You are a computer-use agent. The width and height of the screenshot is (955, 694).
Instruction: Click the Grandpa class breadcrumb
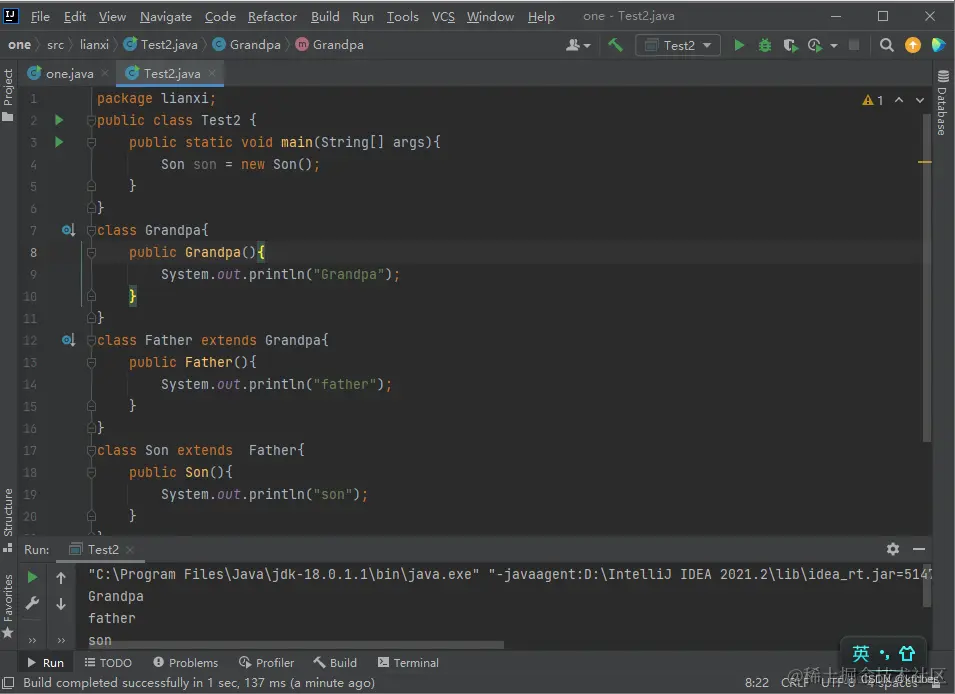[247, 44]
